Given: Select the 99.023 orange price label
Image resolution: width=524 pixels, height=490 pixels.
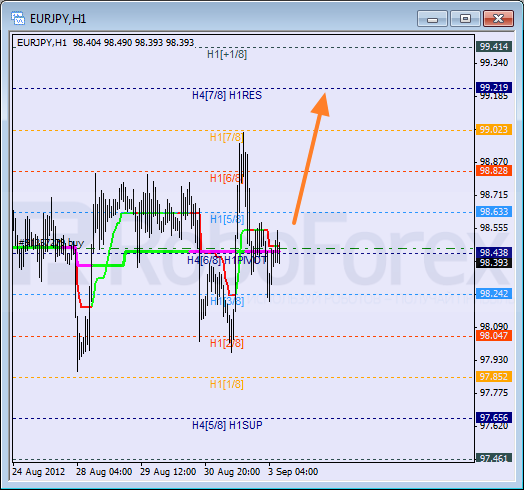Looking at the screenshot, I should coord(494,129).
